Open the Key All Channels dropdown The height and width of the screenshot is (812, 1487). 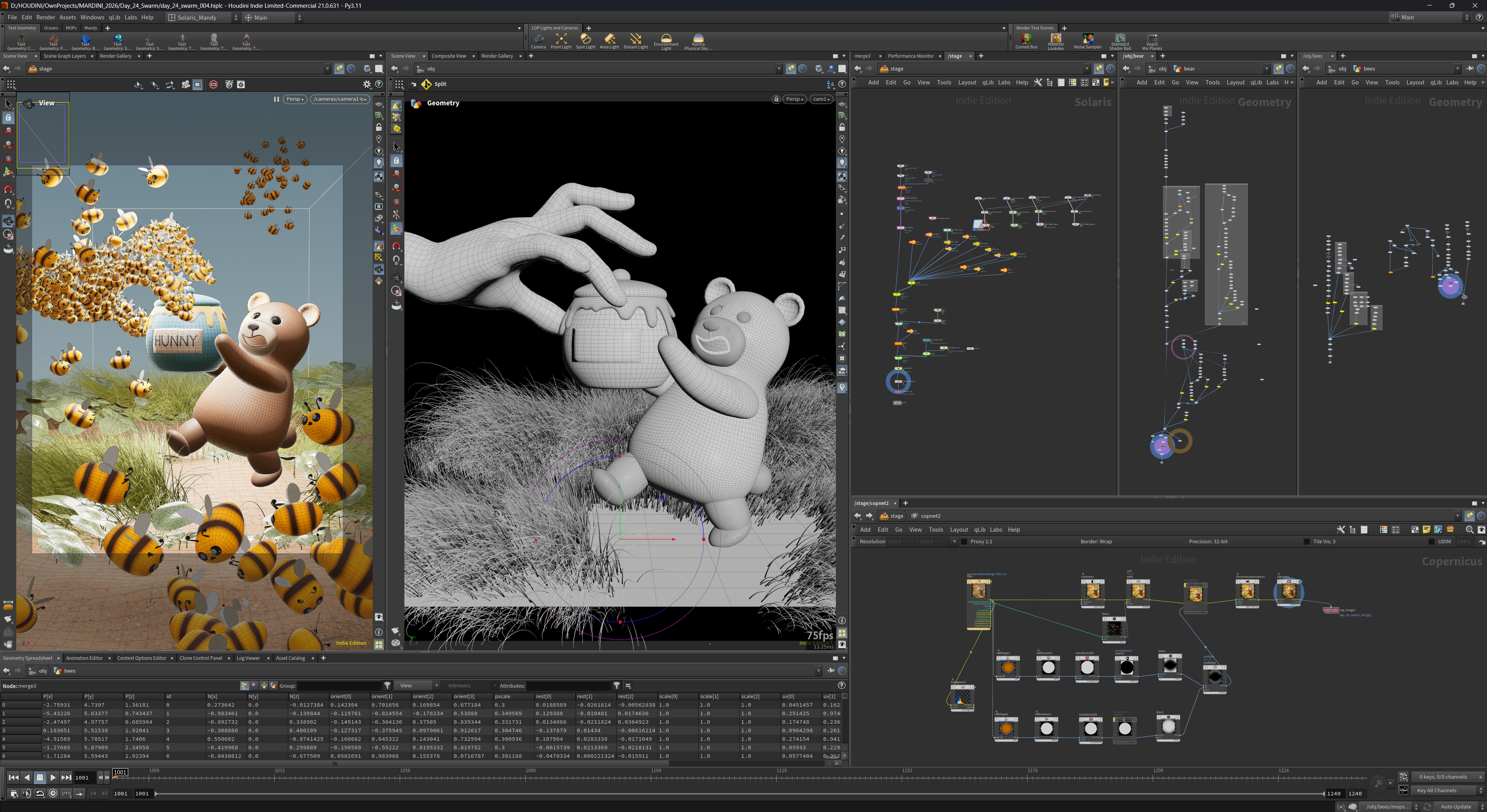(1447, 791)
